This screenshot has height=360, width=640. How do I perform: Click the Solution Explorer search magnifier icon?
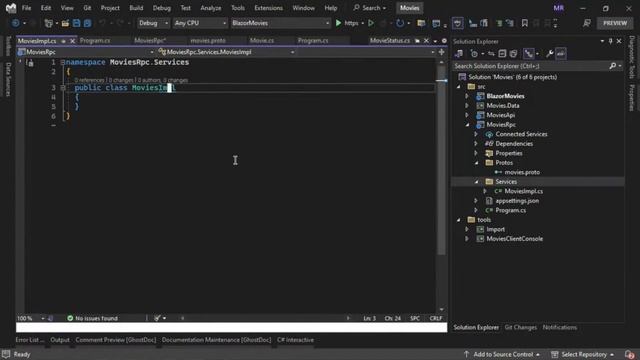point(613,66)
